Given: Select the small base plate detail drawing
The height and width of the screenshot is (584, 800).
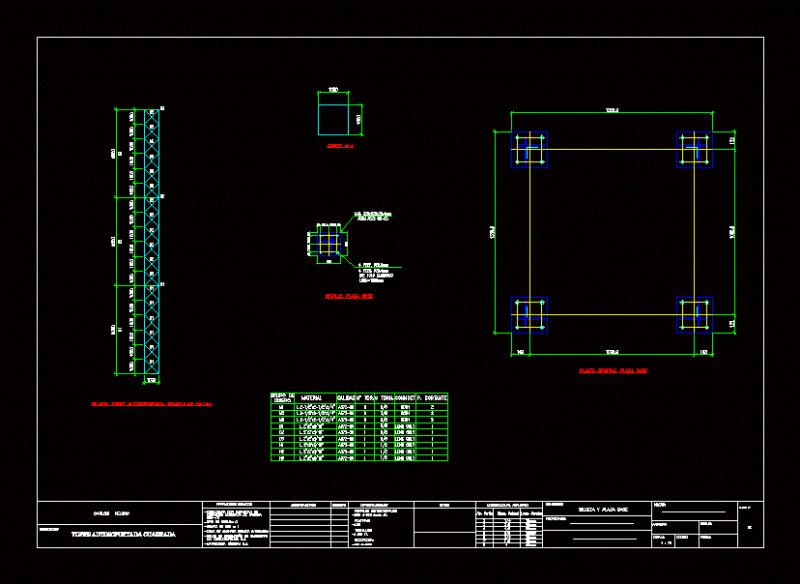Looking at the screenshot, I should pyautogui.click(x=329, y=245).
